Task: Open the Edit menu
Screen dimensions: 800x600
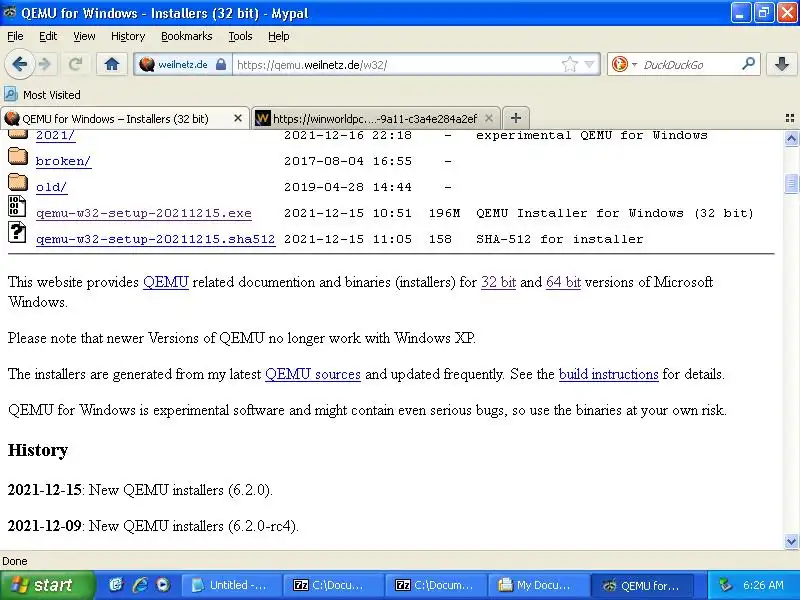Action: (48, 36)
